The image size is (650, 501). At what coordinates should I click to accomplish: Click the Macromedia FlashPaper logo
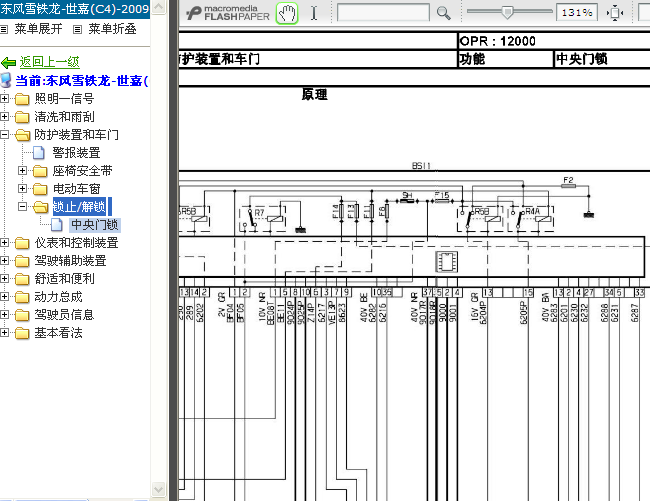[x=228, y=13]
